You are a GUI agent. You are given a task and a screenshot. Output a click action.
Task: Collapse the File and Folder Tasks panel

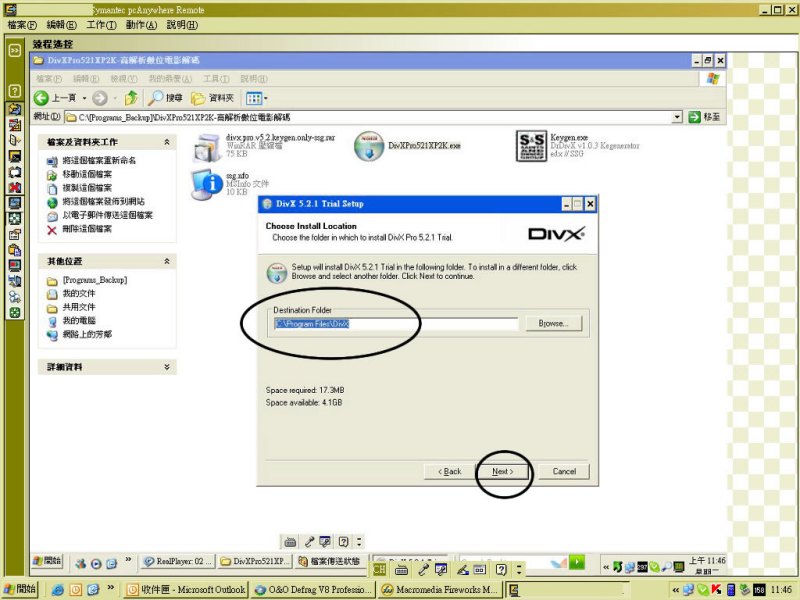point(167,143)
